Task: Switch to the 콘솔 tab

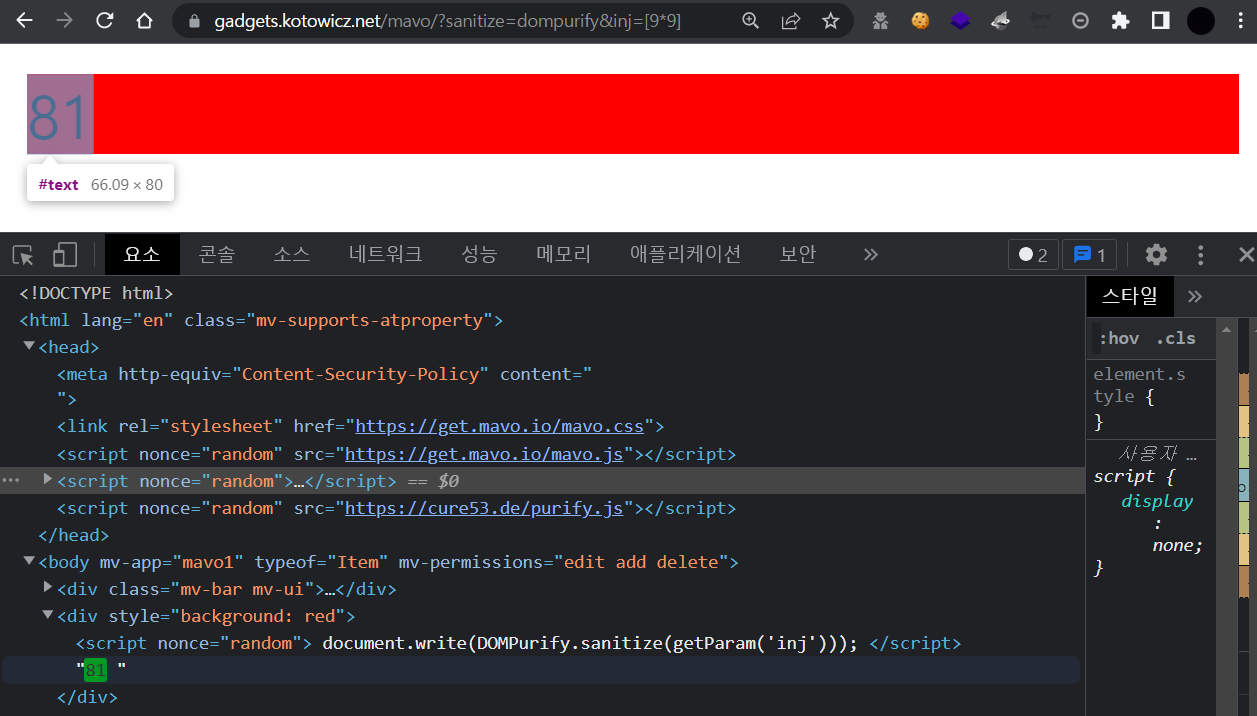Action: [217, 255]
